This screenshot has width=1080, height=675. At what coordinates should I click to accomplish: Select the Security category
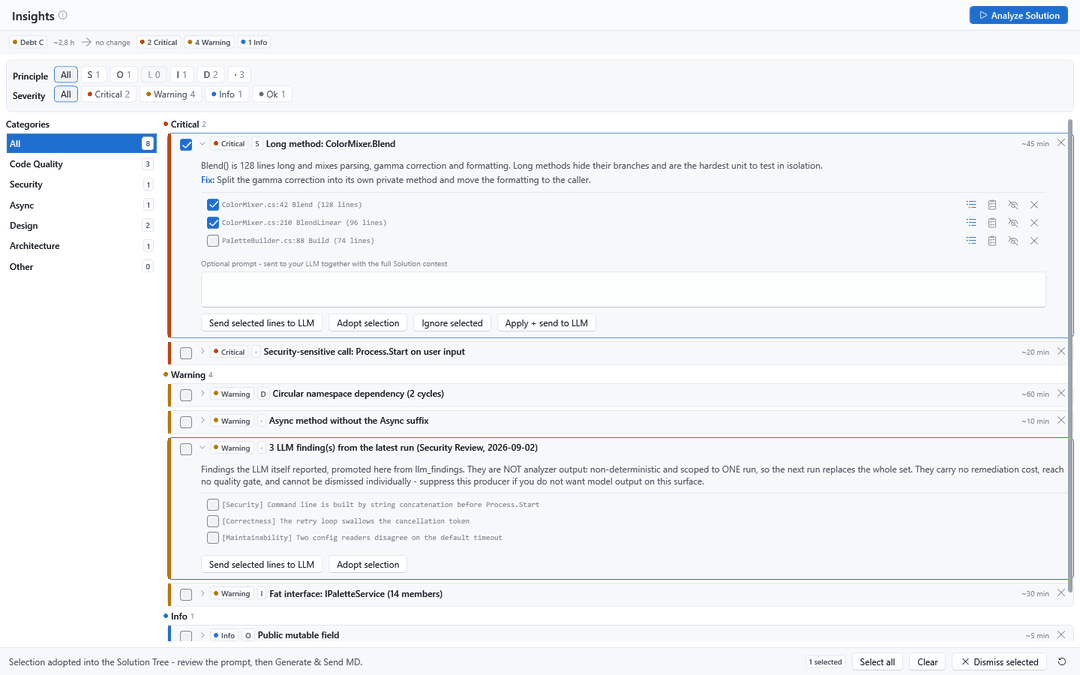81,185
